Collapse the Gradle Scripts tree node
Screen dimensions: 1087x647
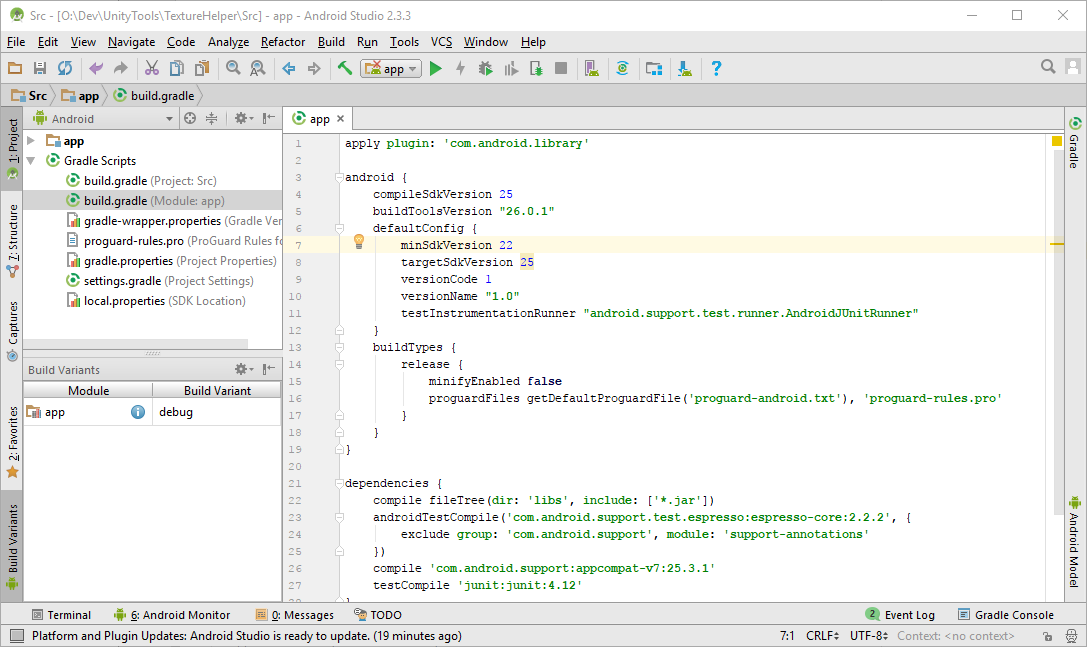pyautogui.click(x=31, y=161)
